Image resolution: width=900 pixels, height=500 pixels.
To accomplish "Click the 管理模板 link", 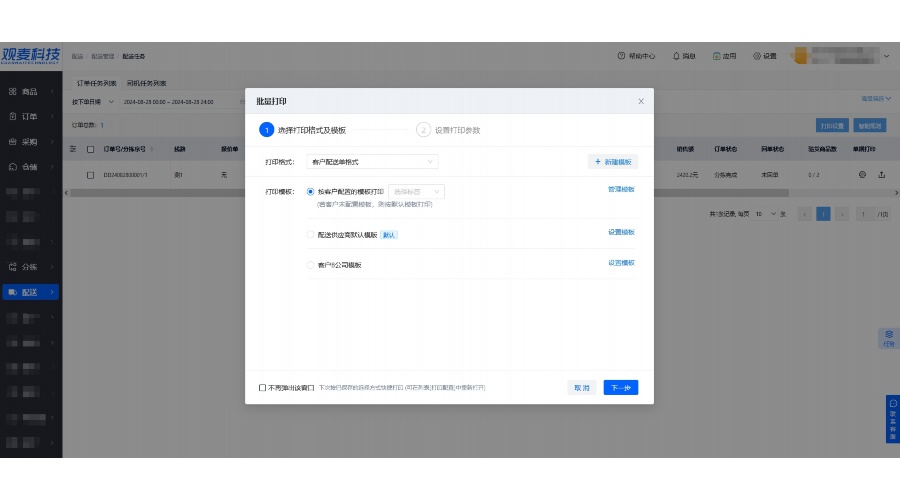I will [621, 189].
